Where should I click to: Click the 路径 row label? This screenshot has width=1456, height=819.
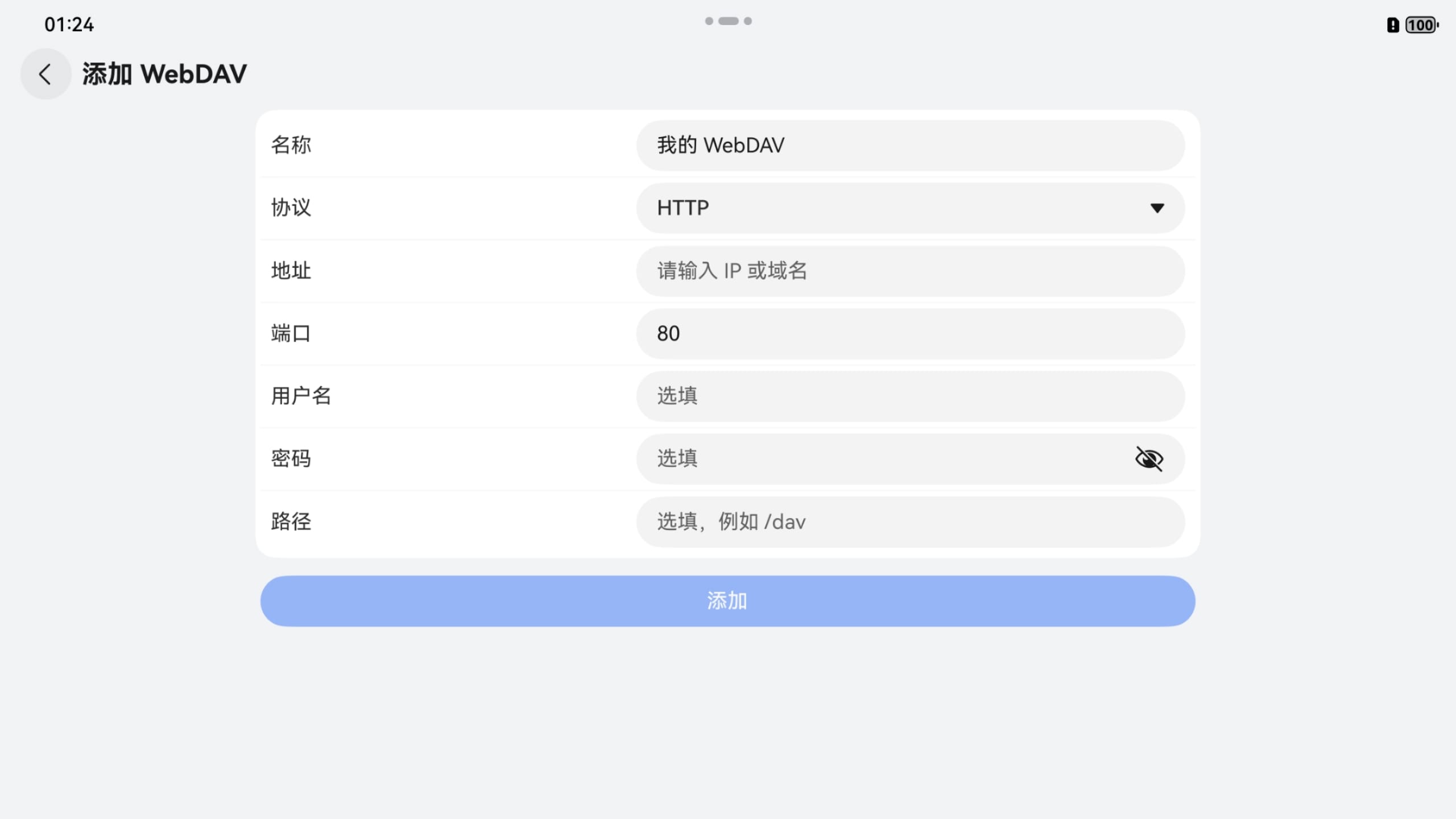(291, 522)
